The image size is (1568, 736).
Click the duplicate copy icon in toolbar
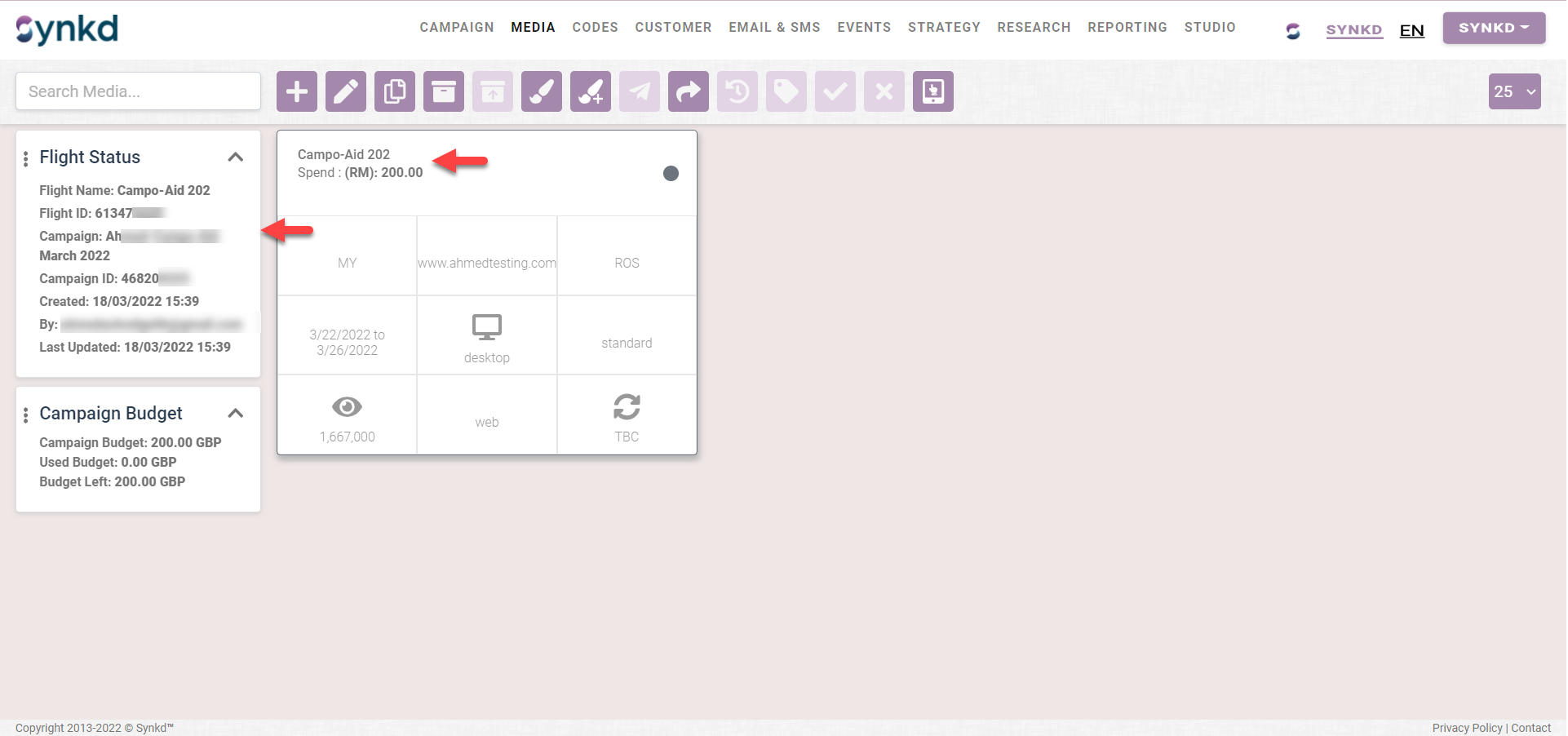395,91
